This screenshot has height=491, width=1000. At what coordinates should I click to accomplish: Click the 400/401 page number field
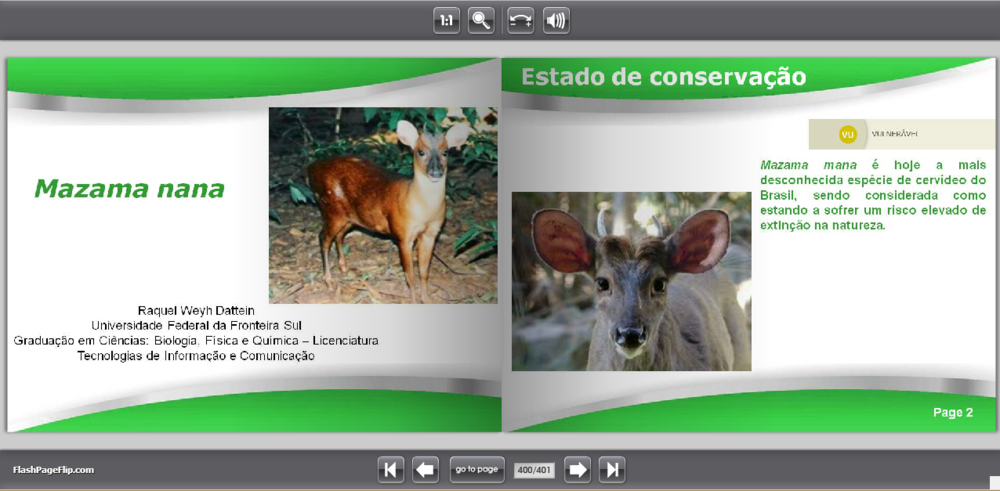tap(534, 469)
